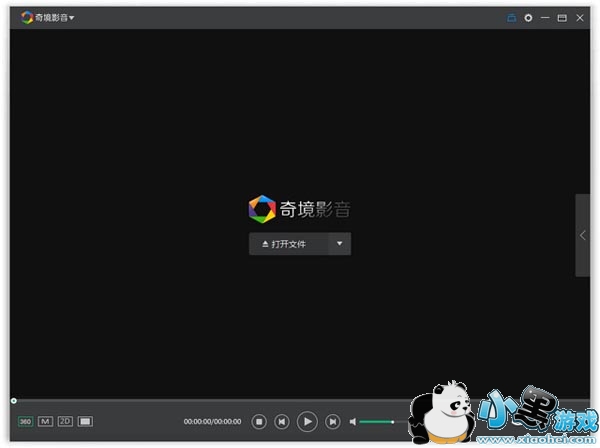Expand the dropdown arrow beside 打开文件
This screenshot has width=600, height=448.
[x=339, y=244]
